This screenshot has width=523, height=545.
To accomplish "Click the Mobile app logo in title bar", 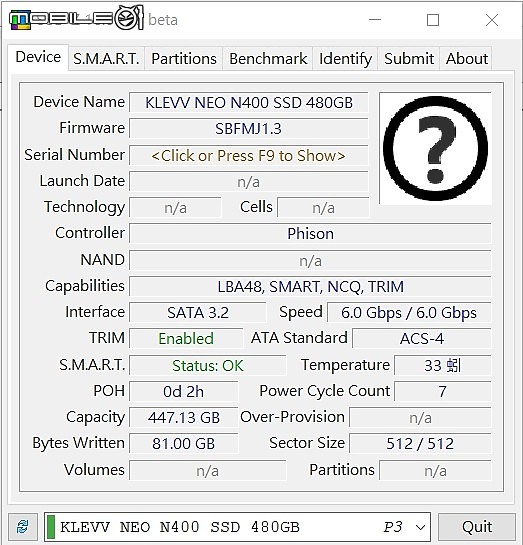I will (x=76, y=18).
